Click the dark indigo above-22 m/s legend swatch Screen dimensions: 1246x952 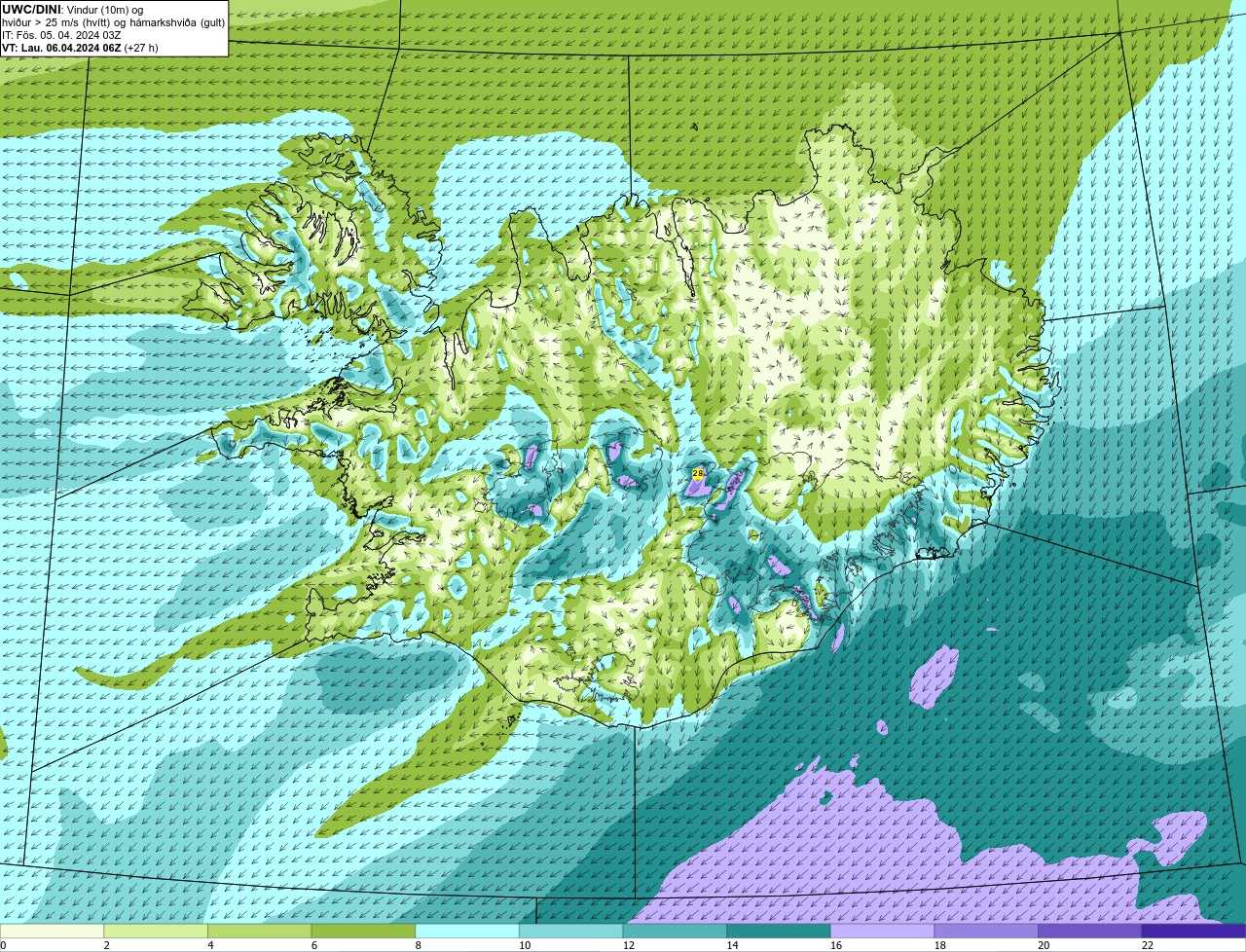tap(1194, 931)
